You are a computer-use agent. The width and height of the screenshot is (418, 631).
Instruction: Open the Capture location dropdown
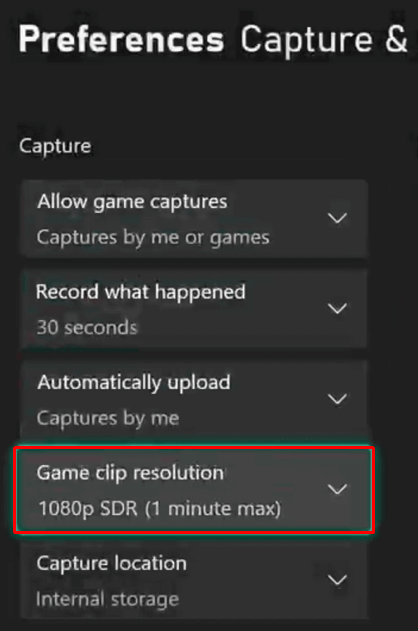point(194,580)
